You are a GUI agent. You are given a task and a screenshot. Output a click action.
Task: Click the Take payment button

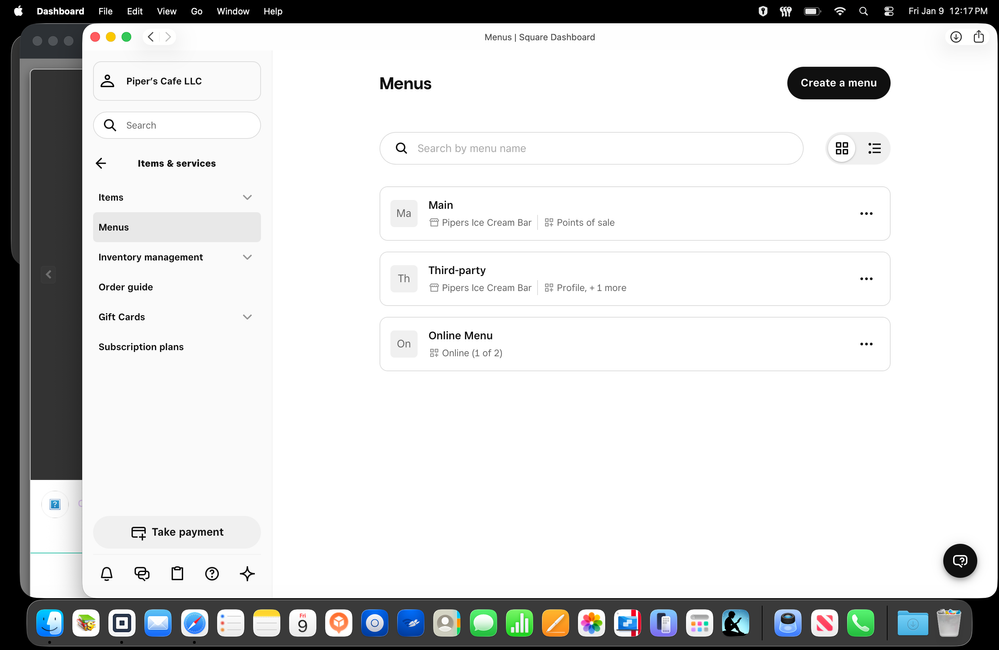[177, 532]
